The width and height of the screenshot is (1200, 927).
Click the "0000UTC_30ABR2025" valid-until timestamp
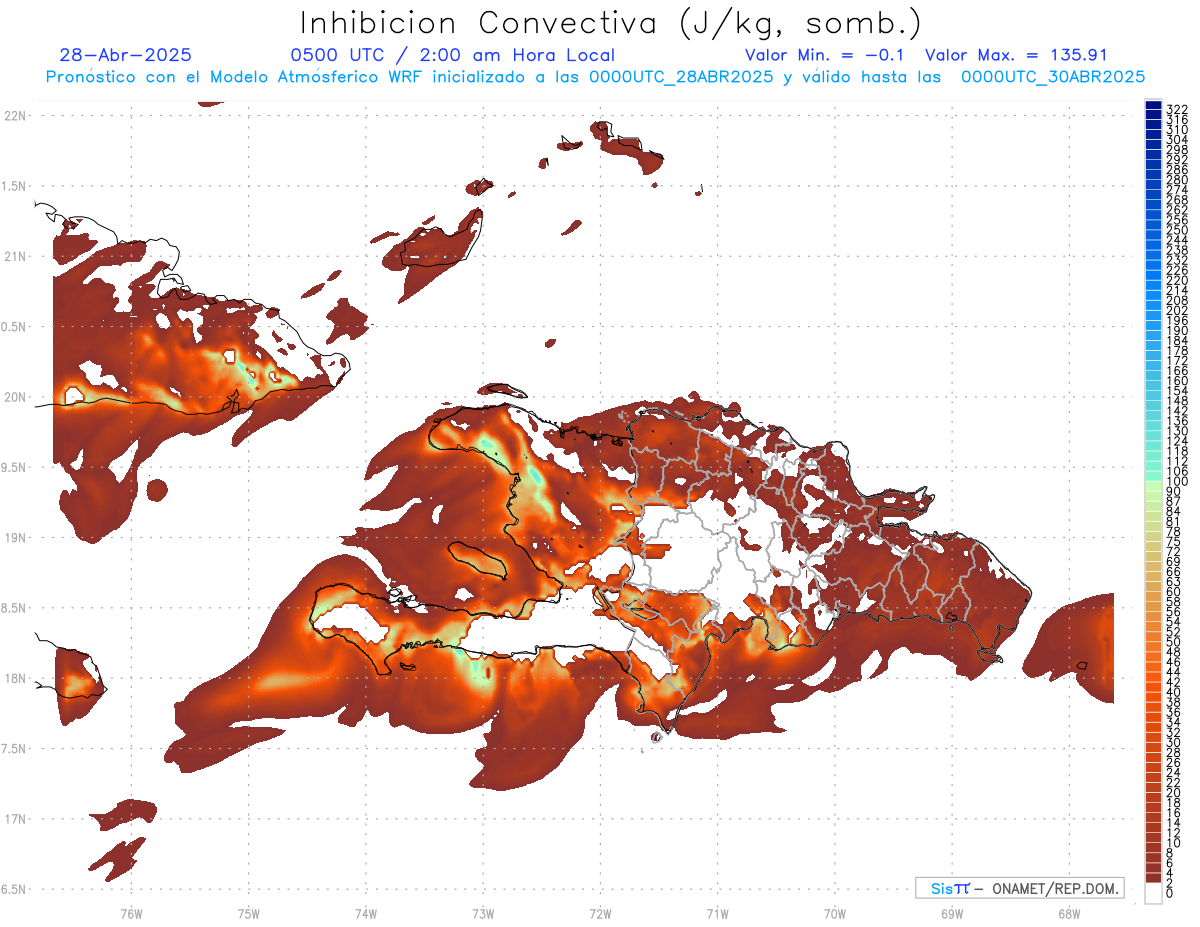1053,77
